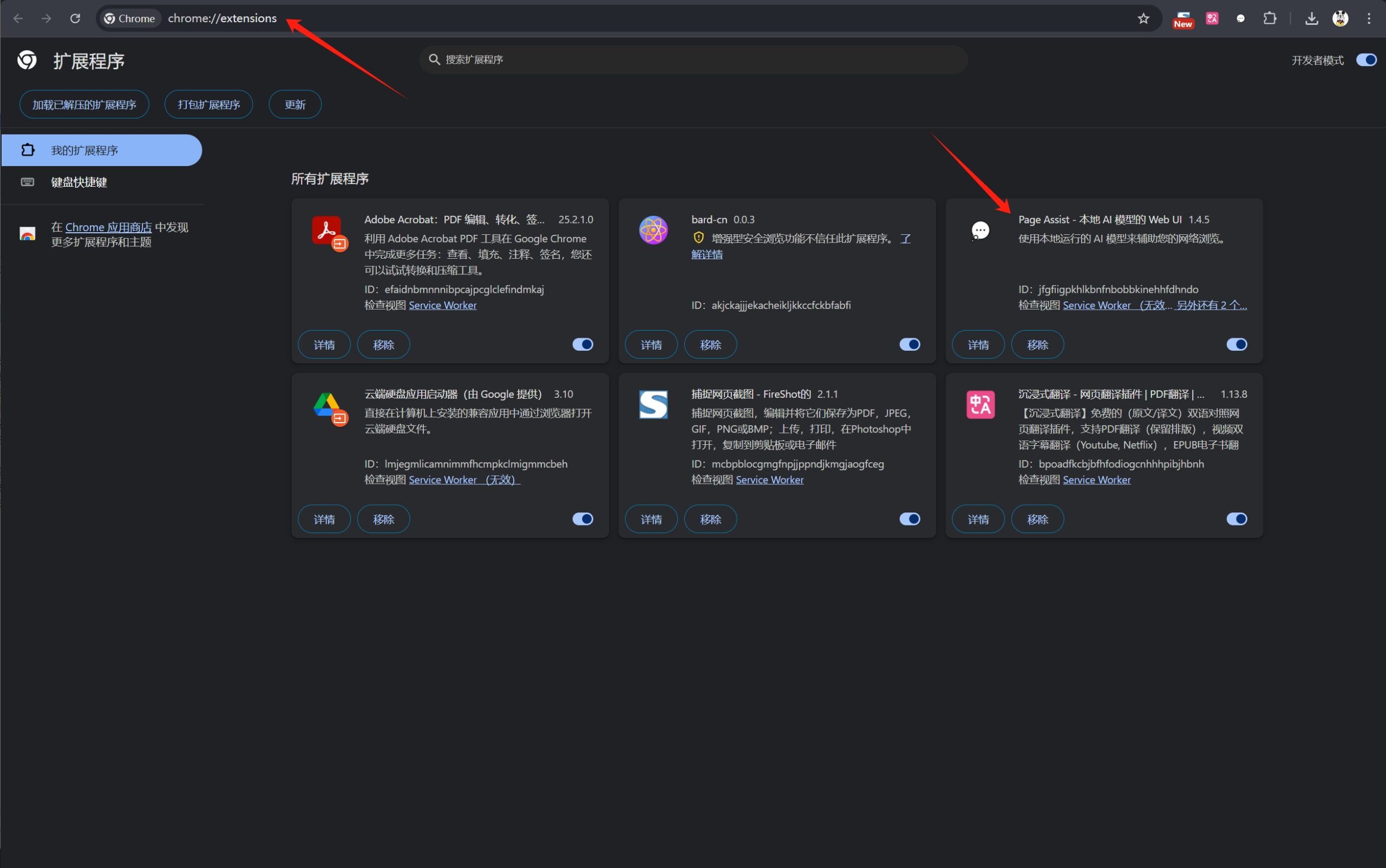Open 详情 for FireShot

651,519
